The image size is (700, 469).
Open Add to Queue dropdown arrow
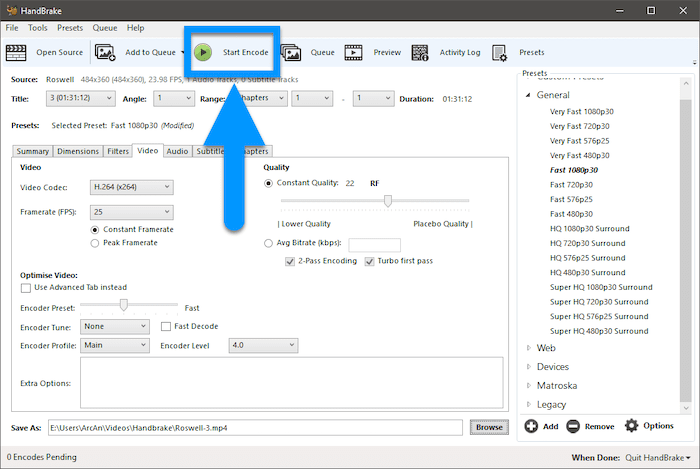point(183,53)
